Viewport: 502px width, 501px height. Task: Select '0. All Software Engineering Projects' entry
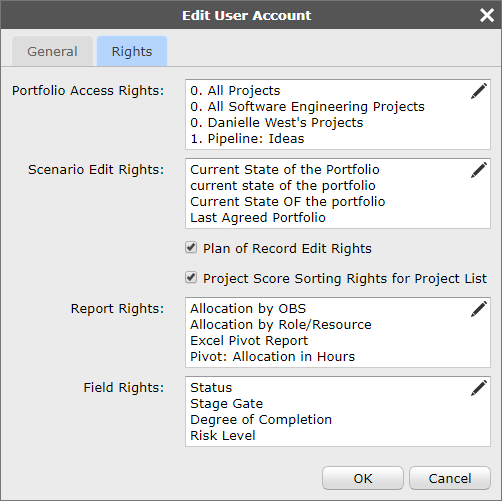pyautogui.click(x=307, y=107)
